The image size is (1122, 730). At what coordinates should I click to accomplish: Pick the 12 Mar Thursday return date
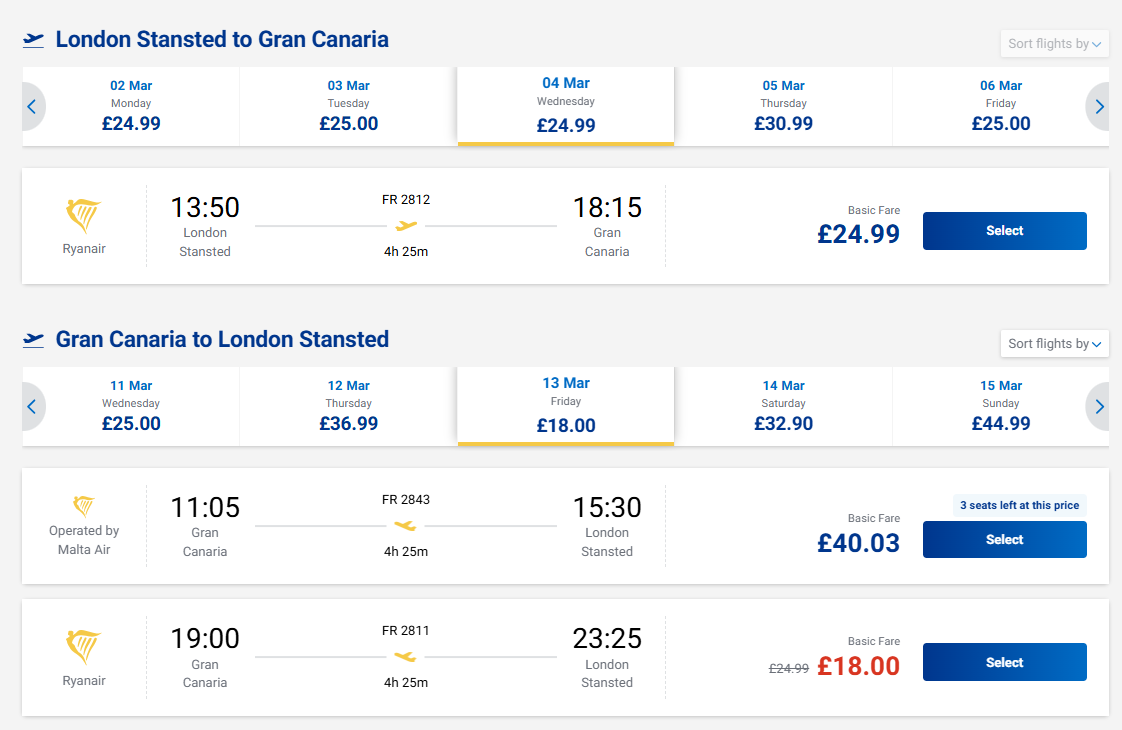point(348,406)
